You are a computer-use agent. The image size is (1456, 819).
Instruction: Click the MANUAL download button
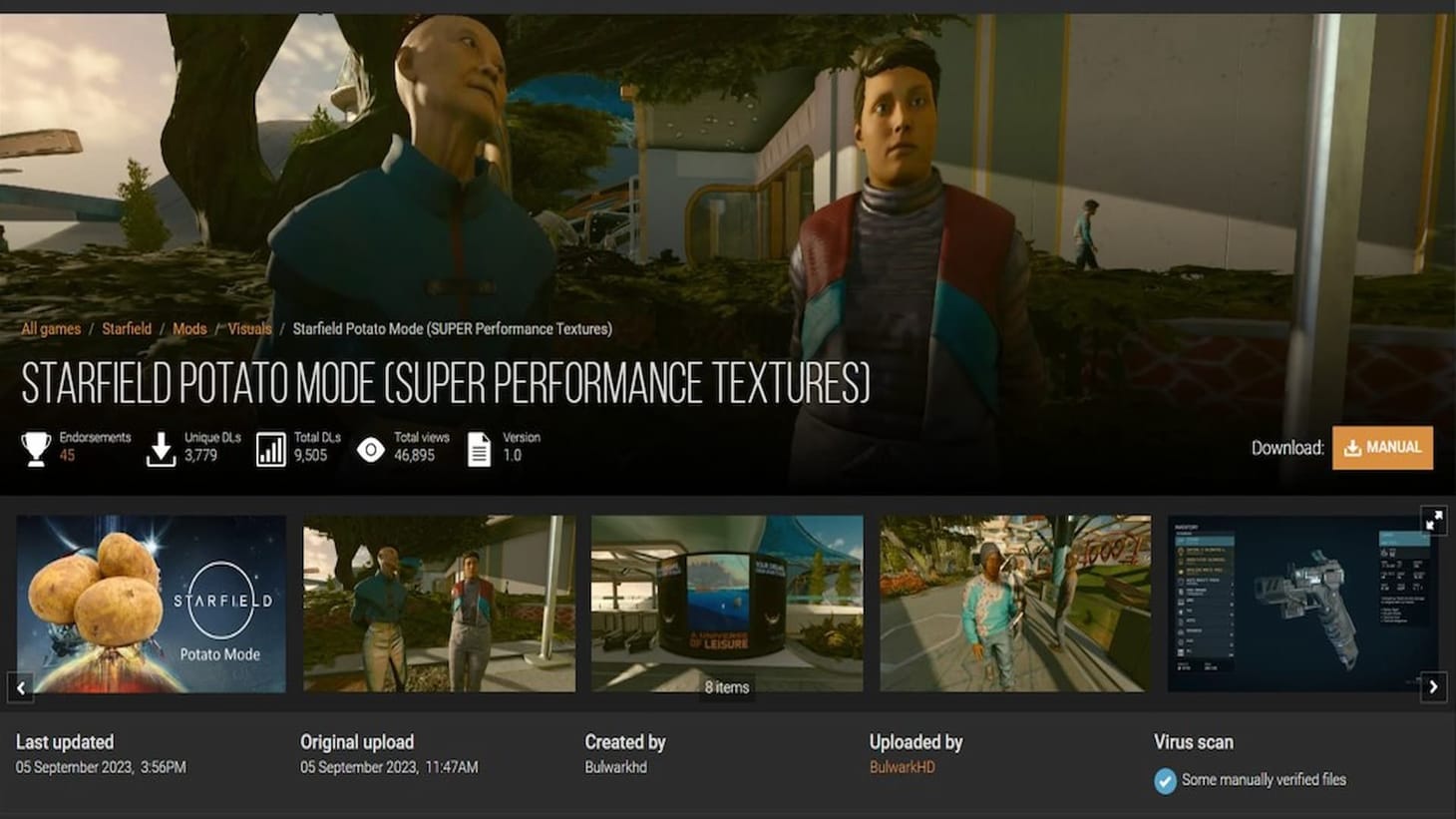(1382, 448)
